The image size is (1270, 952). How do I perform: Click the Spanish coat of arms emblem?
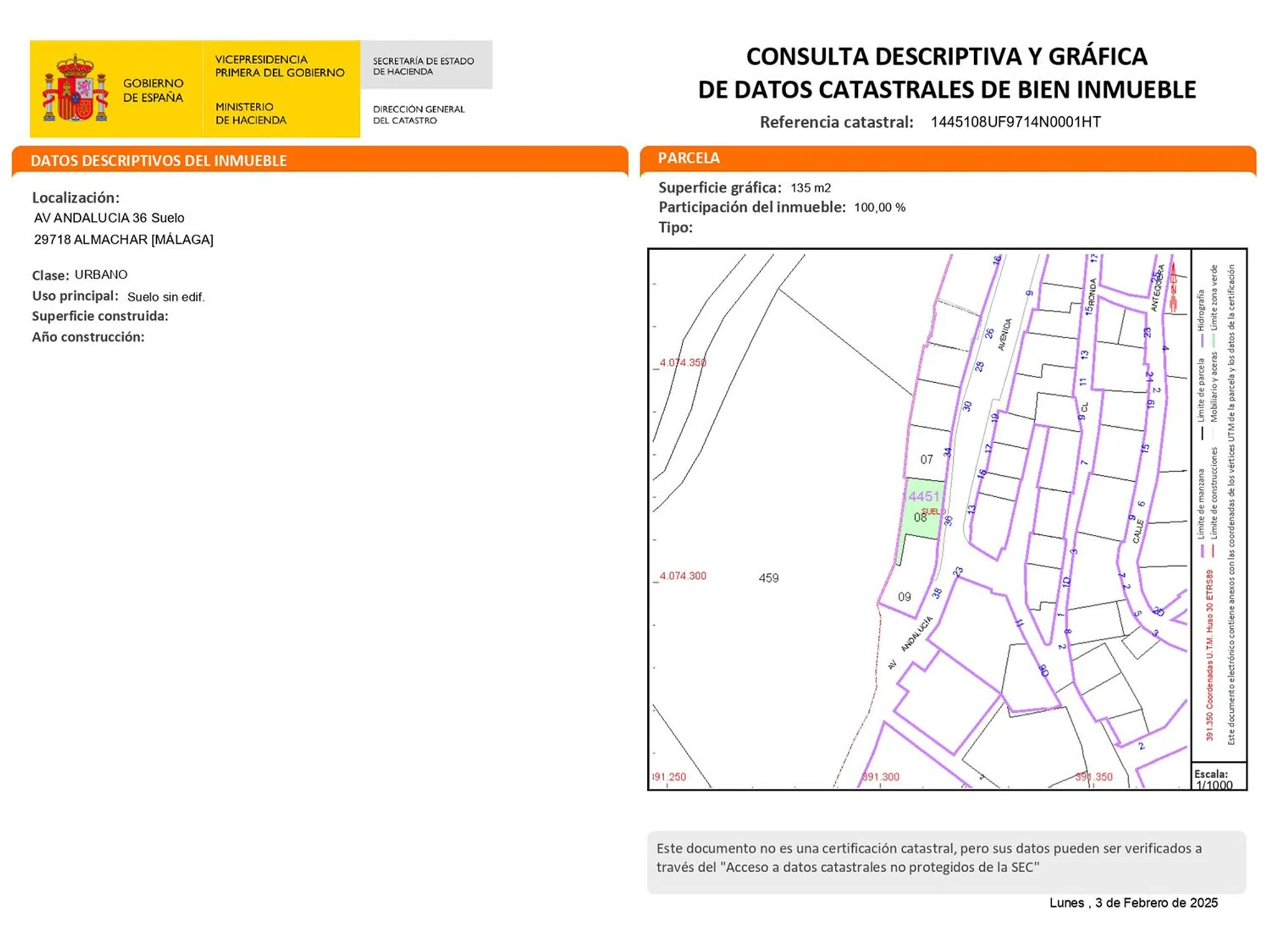click(x=75, y=89)
